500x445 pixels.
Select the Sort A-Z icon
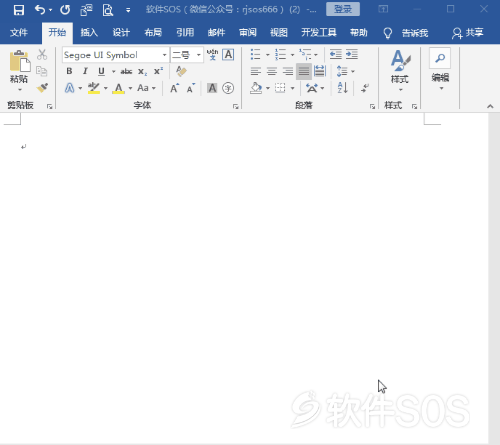(342, 88)
